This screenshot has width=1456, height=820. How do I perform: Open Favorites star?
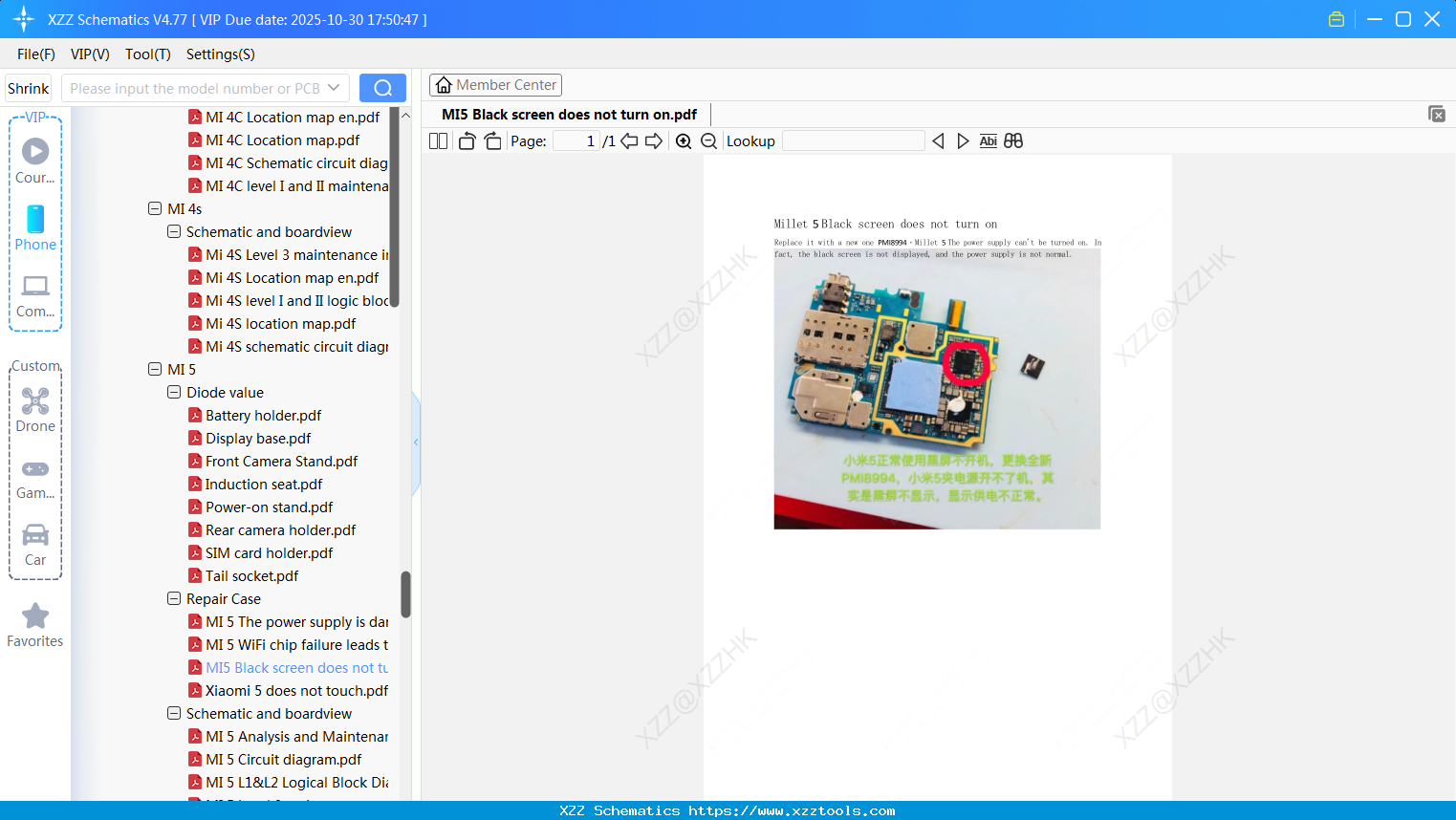click(35, 625)
